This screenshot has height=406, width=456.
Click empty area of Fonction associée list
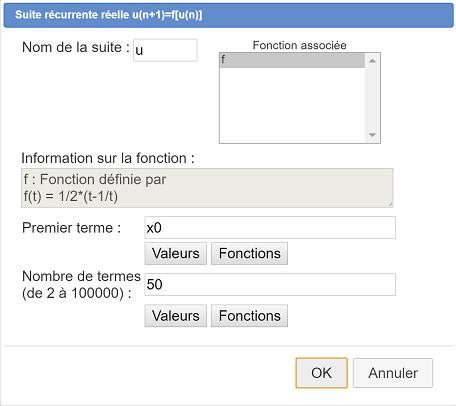pyautogui.click(x=292, y=105)
